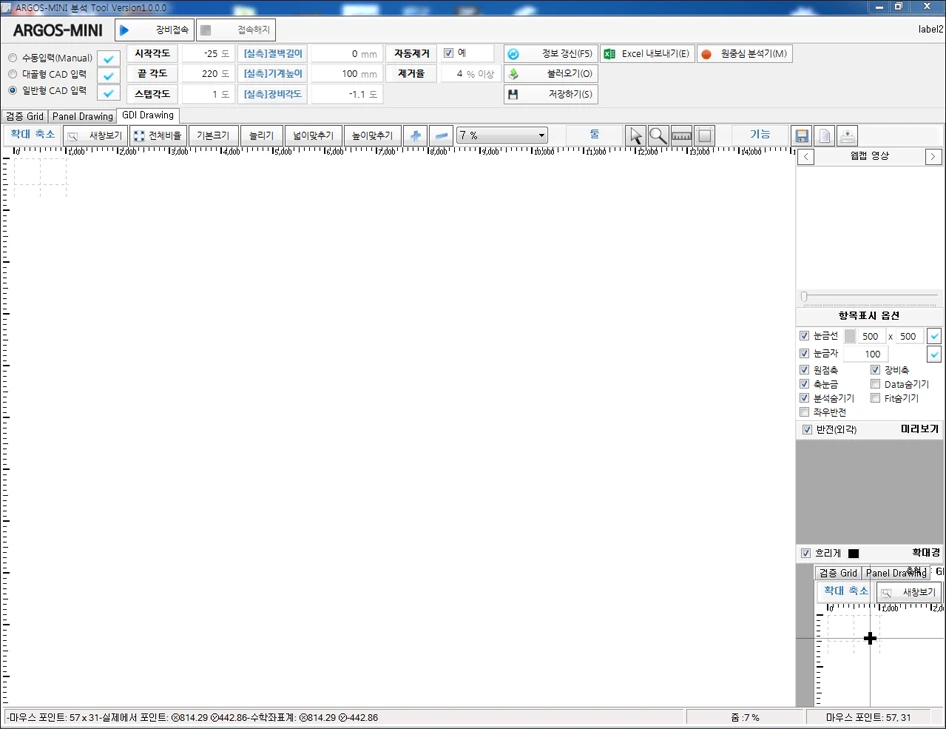Click the 끝 각도 value field showing 220
The image size is (946, 729).
tap(209, 74)
